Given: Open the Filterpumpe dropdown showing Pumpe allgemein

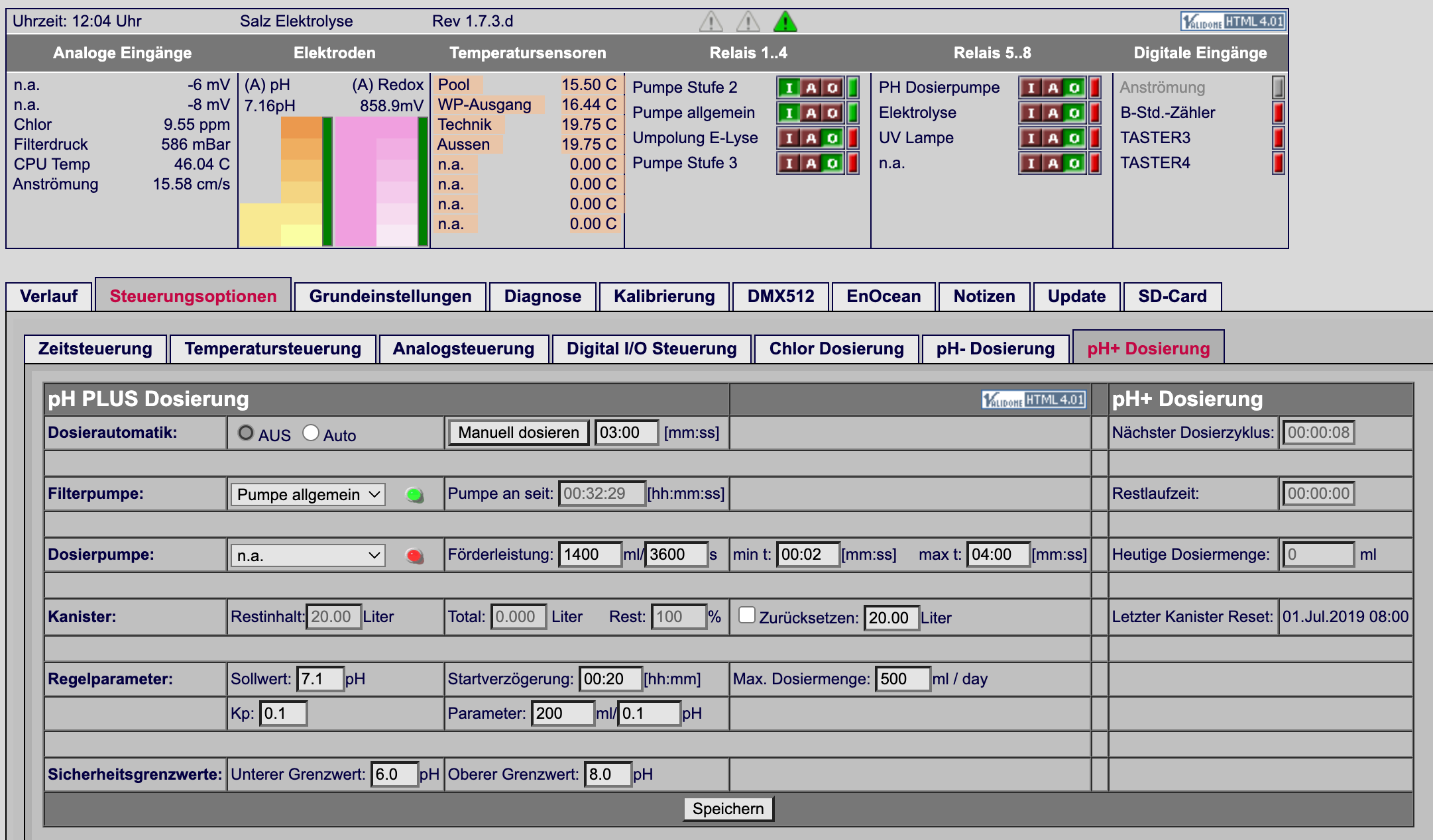Looking at the screenshot, I should coord(308,495).
